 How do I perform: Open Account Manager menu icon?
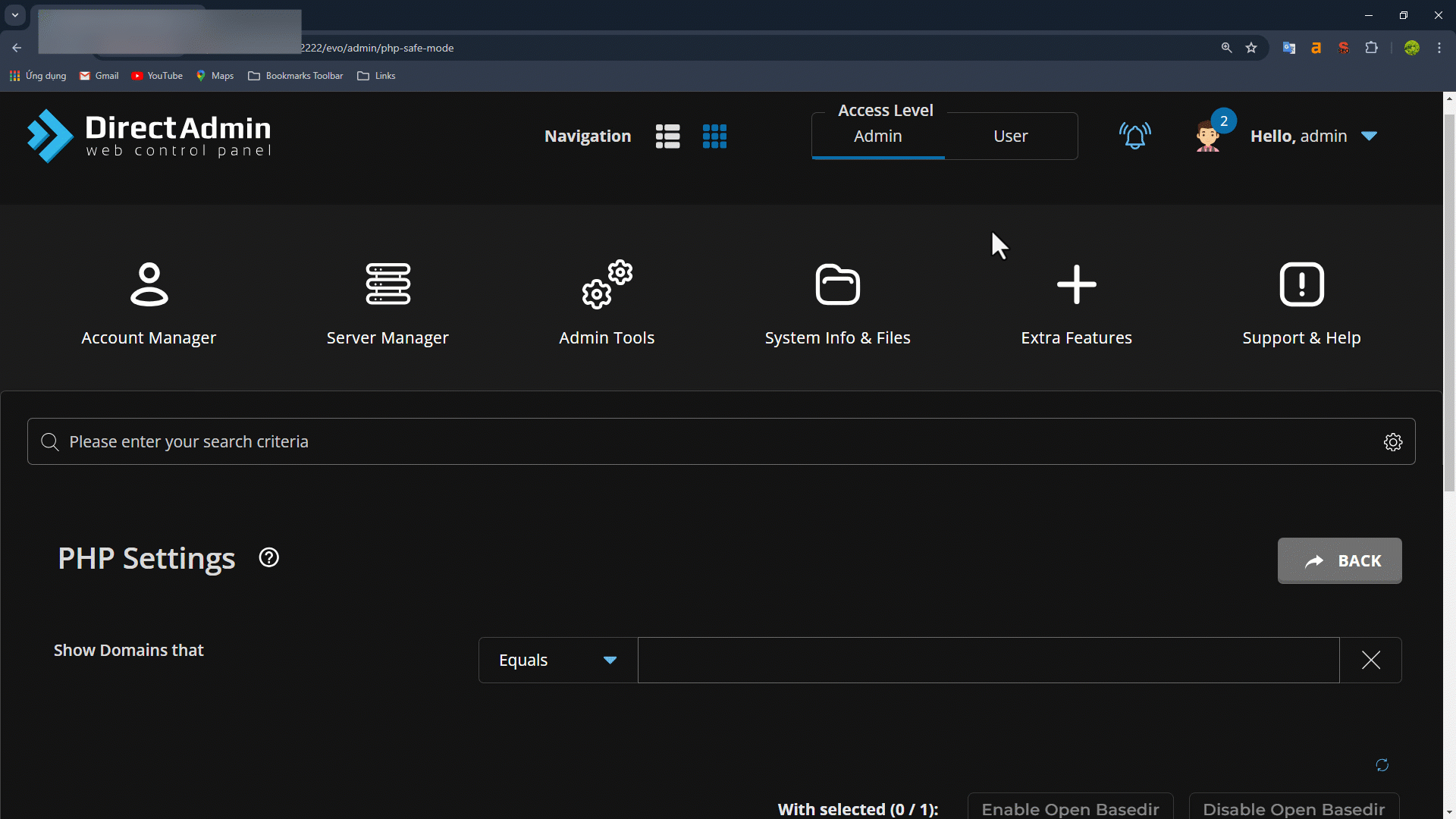(x=149, y=284)
